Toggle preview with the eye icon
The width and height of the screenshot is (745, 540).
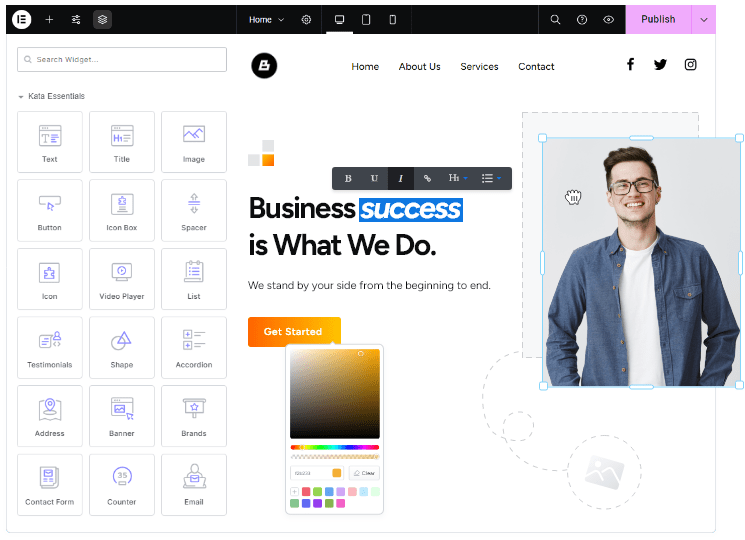point(608,19)
